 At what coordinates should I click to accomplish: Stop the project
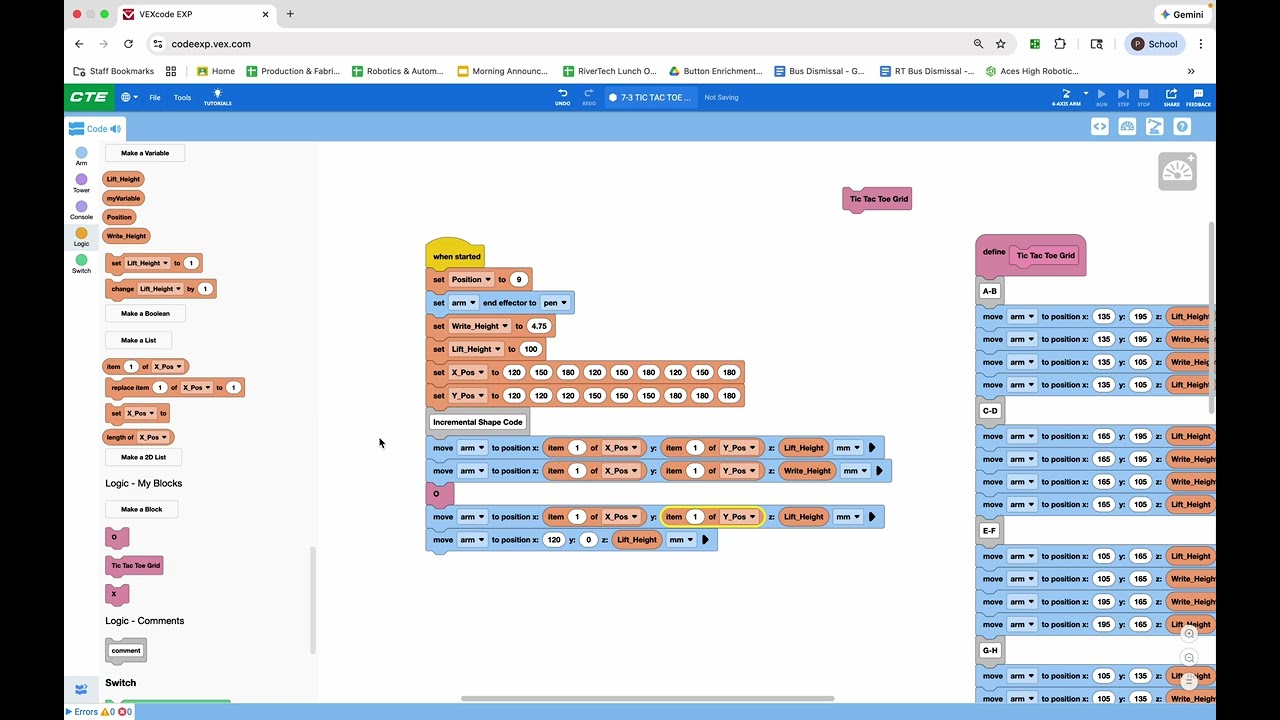(1144, 97)
